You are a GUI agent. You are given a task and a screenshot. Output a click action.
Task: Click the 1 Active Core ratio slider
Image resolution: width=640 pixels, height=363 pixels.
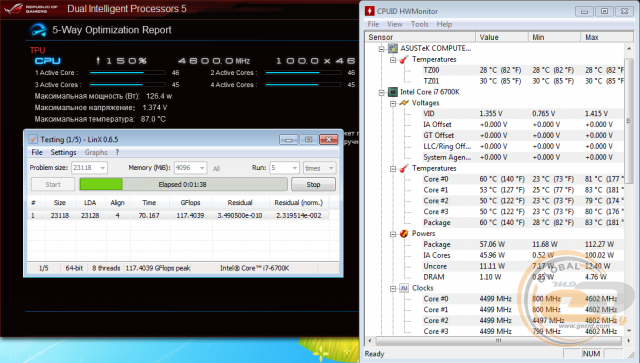click(127, 73)
